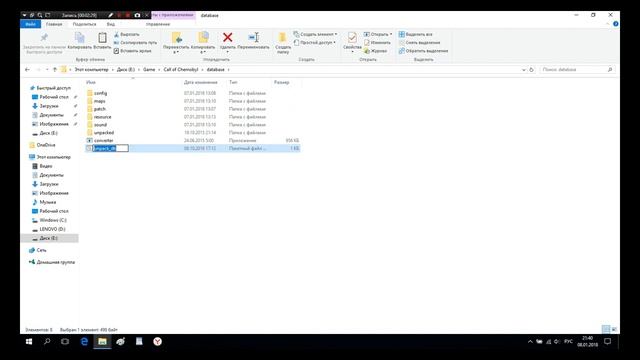Click the New folder (Создать папку) icon
The height and width of the screenshot is (360, 640).
(x=282, y=38)
